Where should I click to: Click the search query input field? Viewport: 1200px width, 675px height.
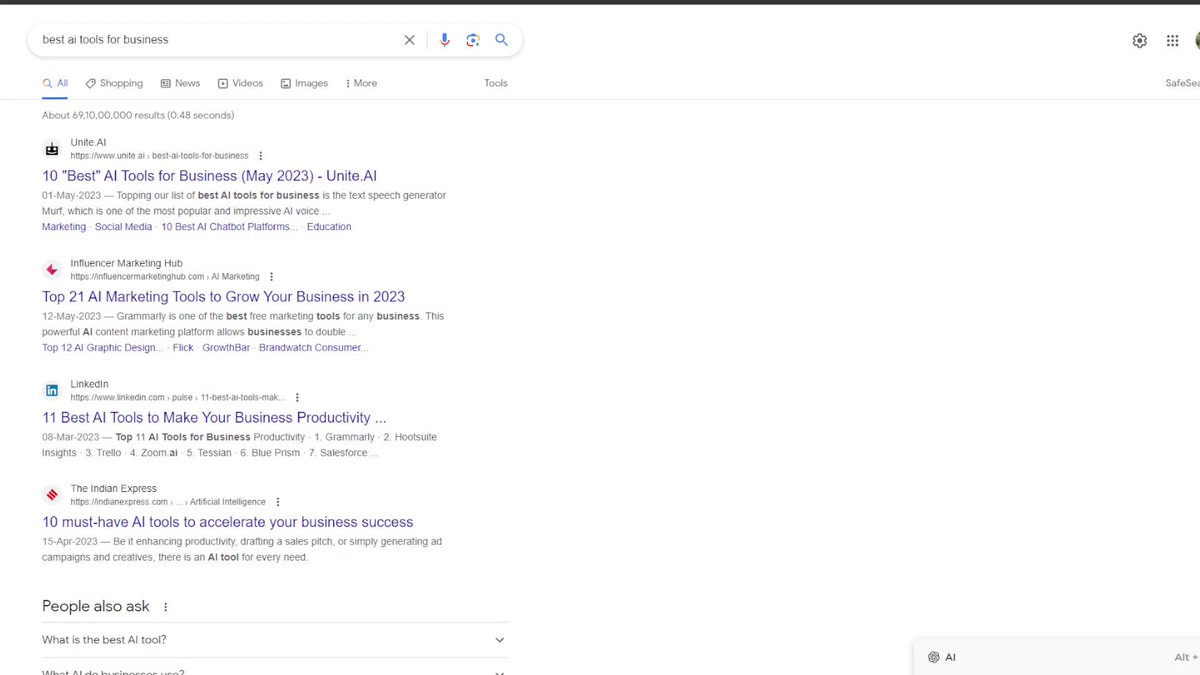215,40
